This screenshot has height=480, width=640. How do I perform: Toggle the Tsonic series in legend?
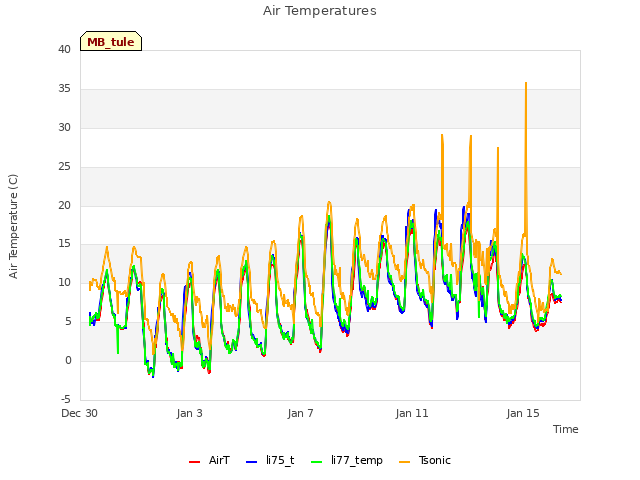[x=425, y=460]
